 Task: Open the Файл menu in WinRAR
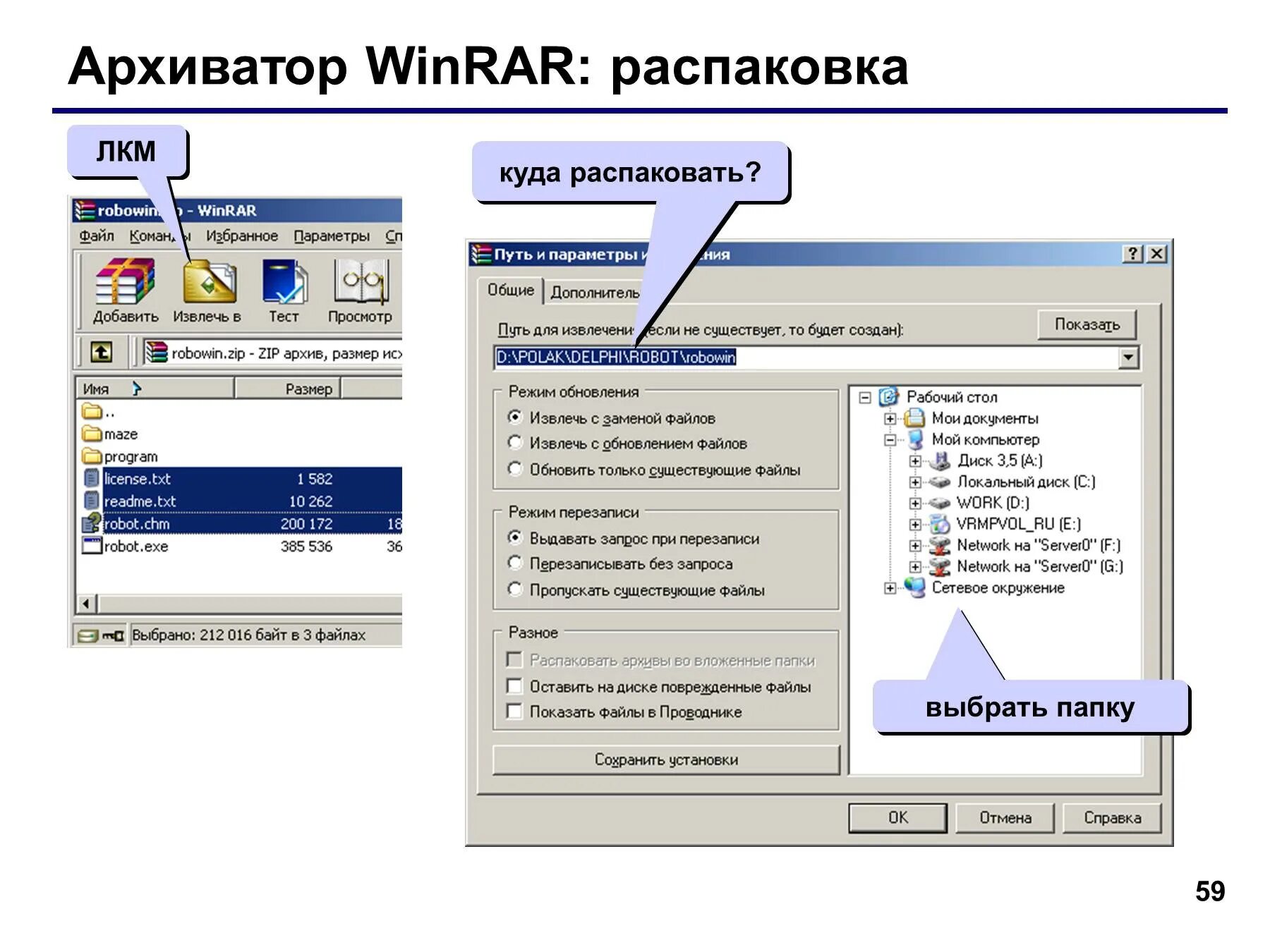point(97,236)
